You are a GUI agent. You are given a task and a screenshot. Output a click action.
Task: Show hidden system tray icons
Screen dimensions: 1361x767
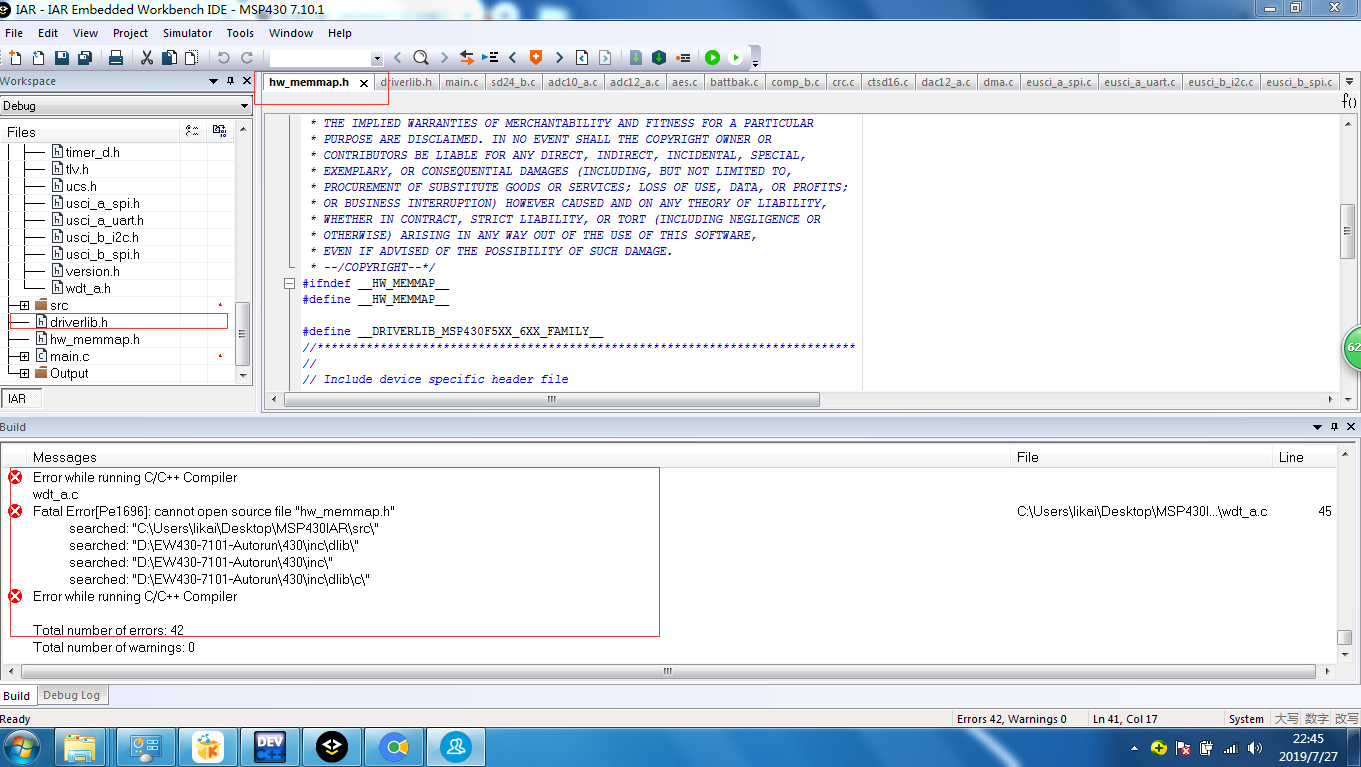[1134, 748]
